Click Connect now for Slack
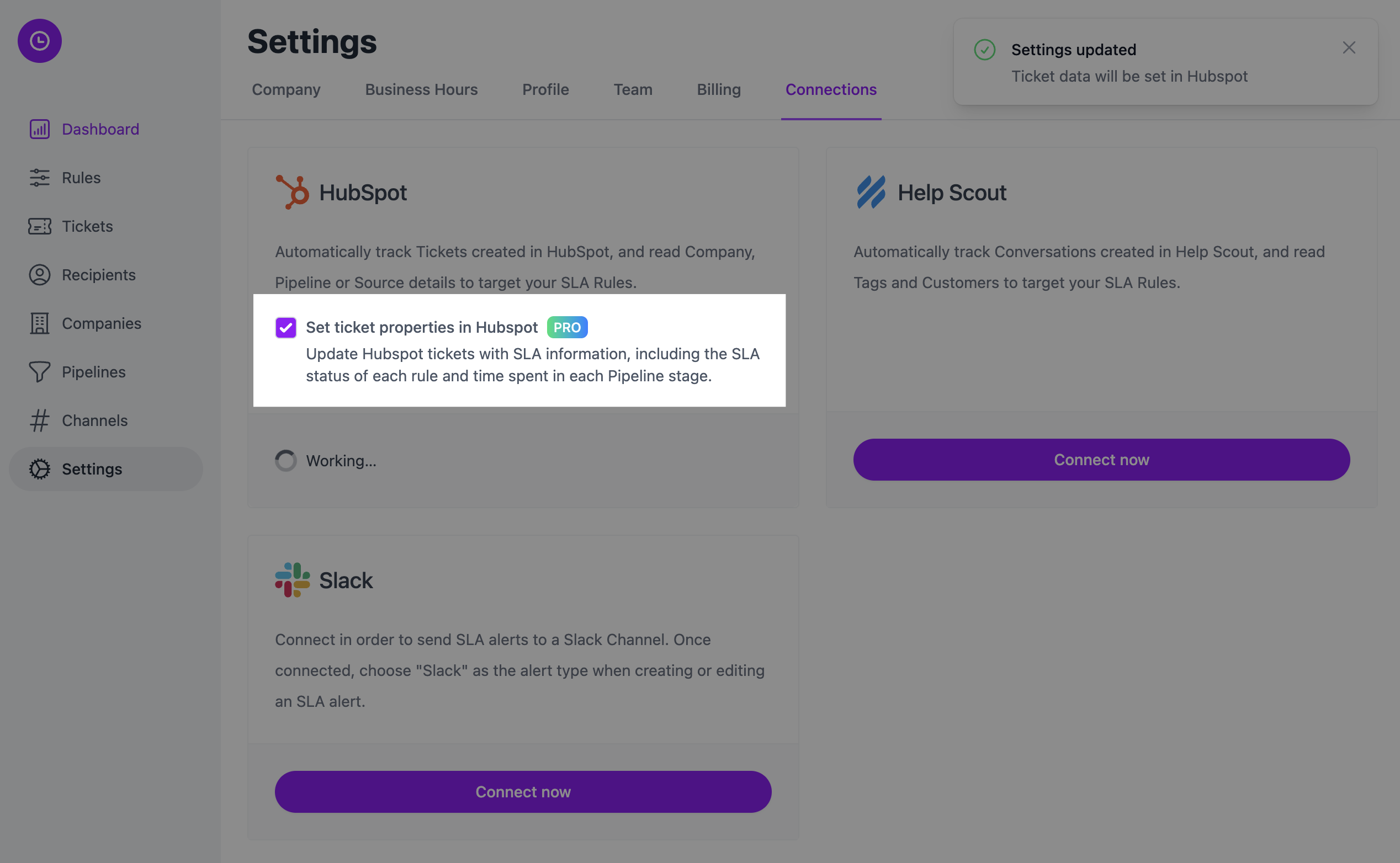This screenshot has height=863, width=1400. 522,792
